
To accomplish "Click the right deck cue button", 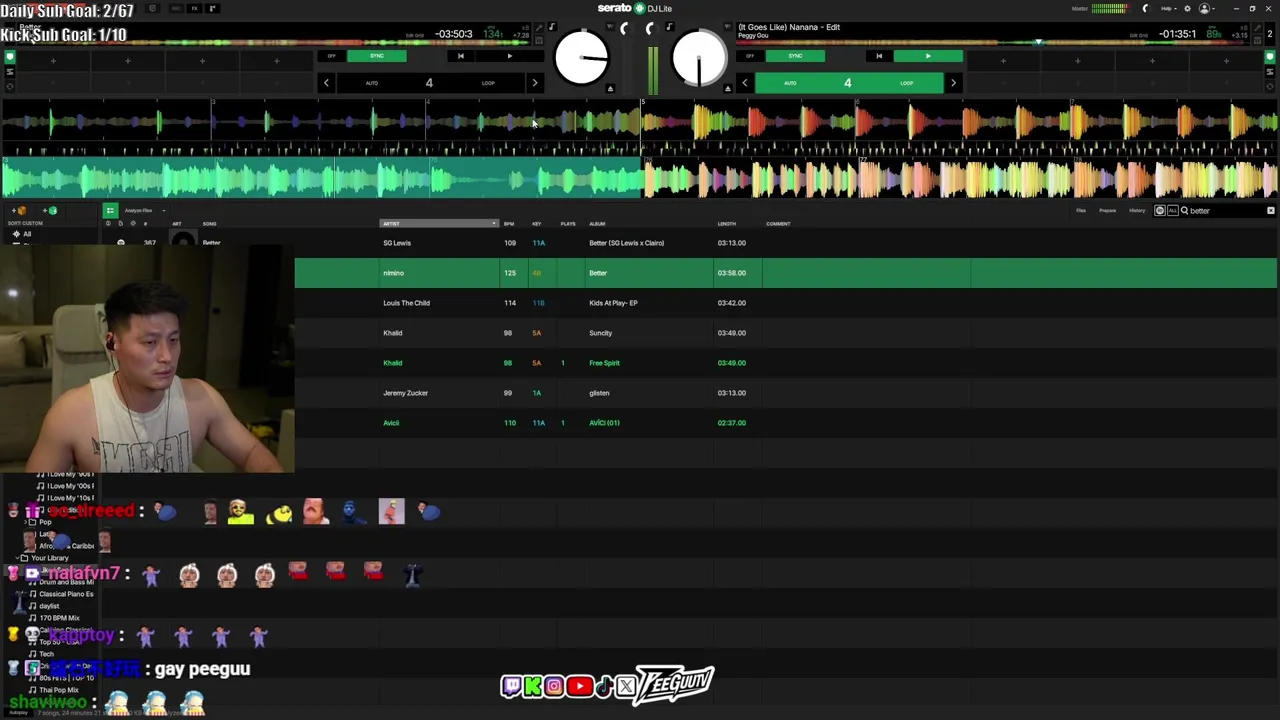I will coord(879,56).
